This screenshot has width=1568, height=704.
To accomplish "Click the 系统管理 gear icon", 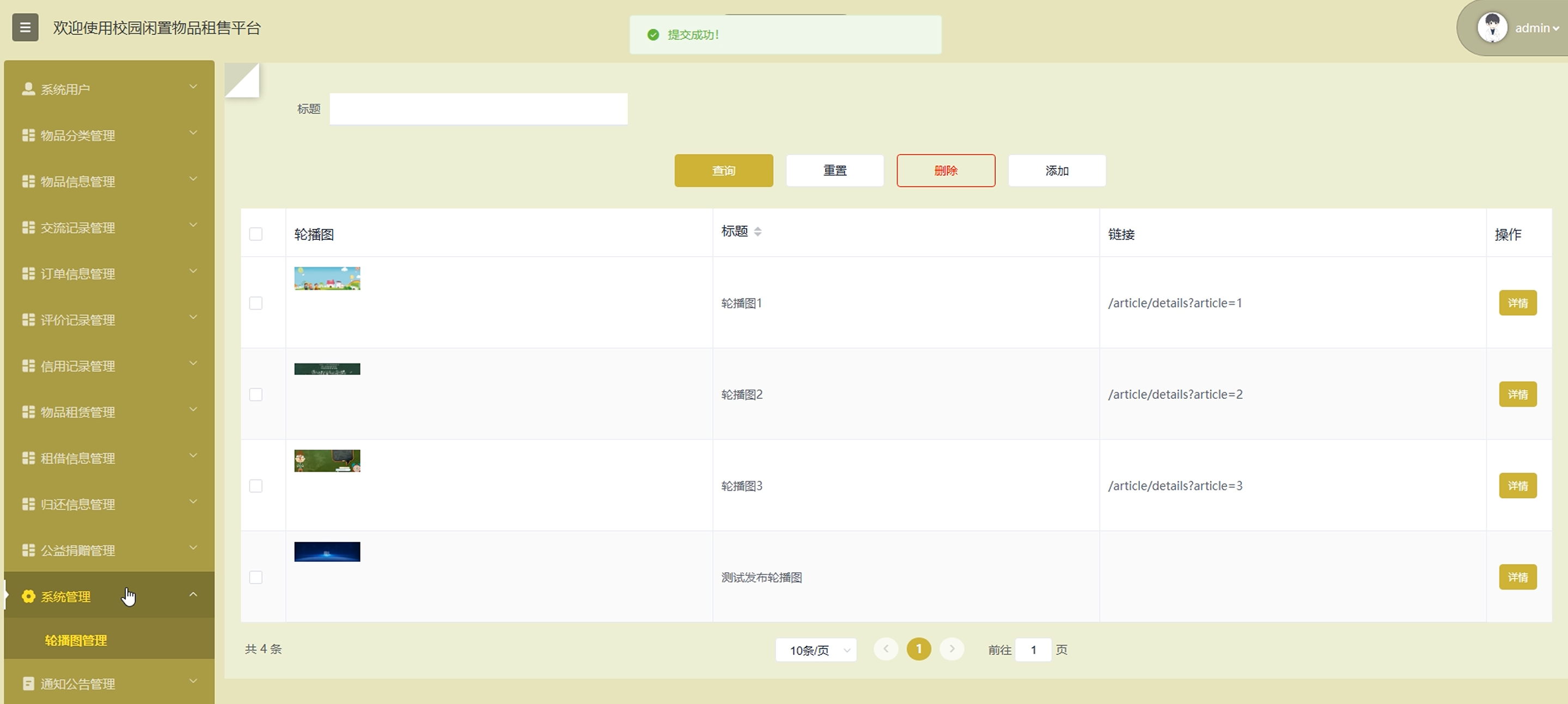I will pyautogui.click(x=28, y=596).
